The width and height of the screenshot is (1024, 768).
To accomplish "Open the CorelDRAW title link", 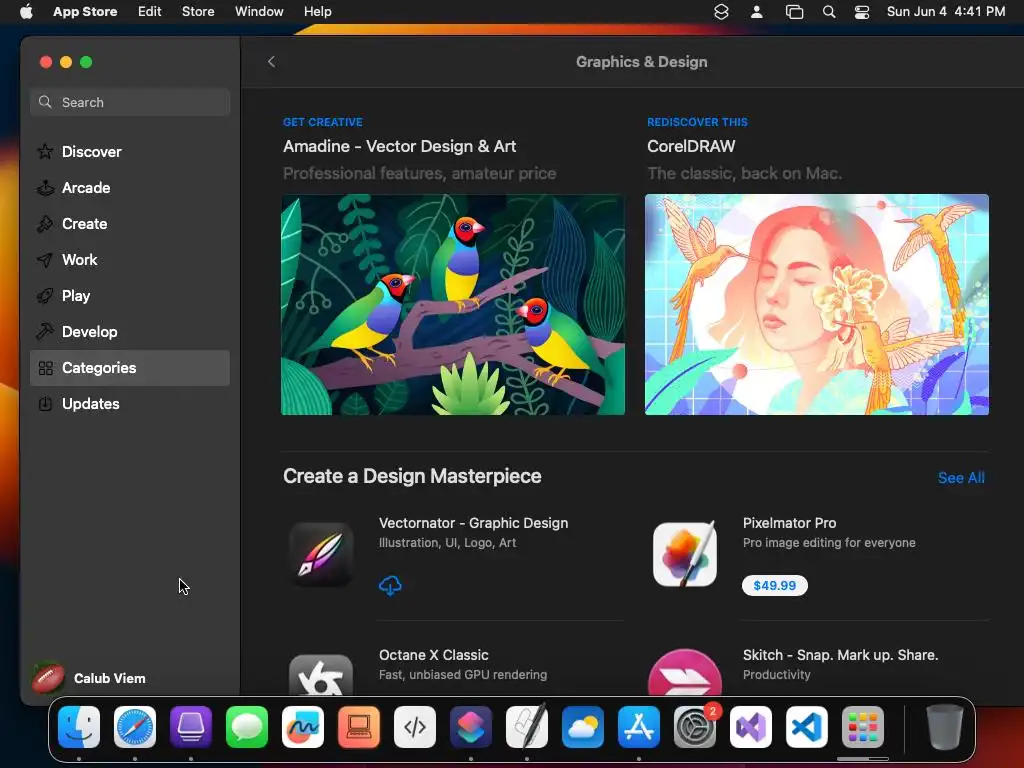I will click(691, 146).
